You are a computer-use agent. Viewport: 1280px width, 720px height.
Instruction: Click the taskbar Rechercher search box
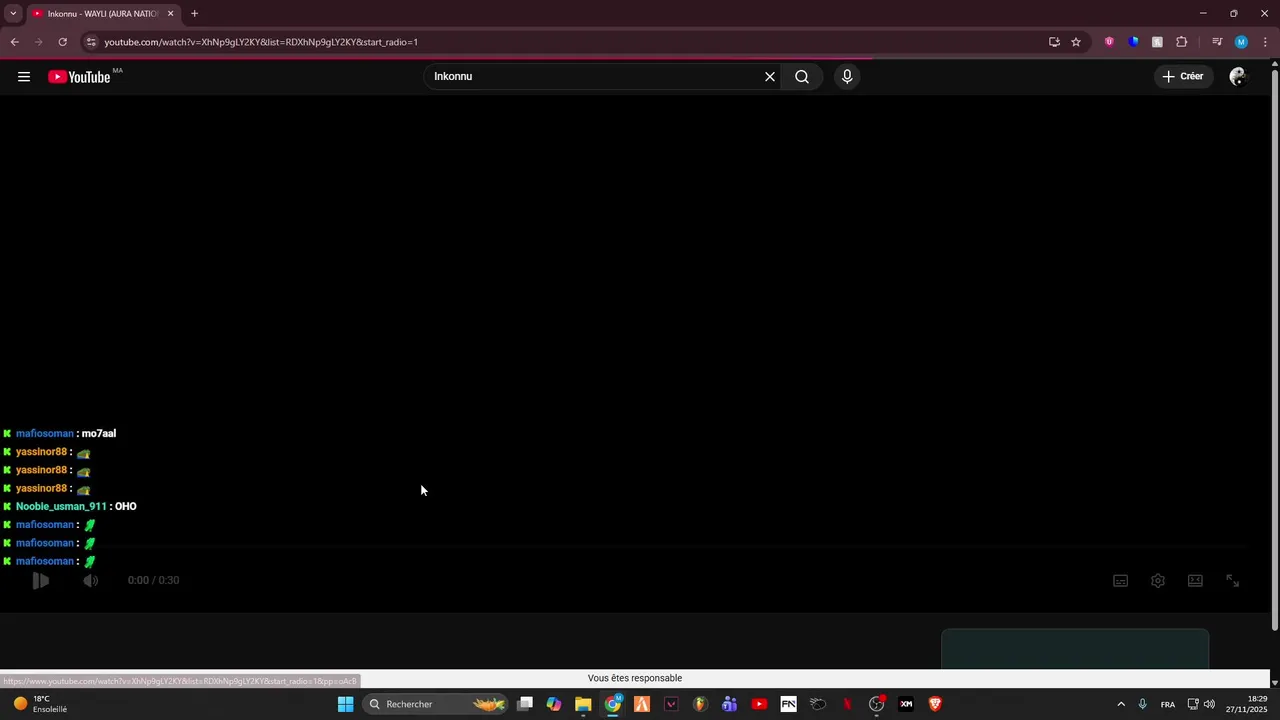point(435,704)
